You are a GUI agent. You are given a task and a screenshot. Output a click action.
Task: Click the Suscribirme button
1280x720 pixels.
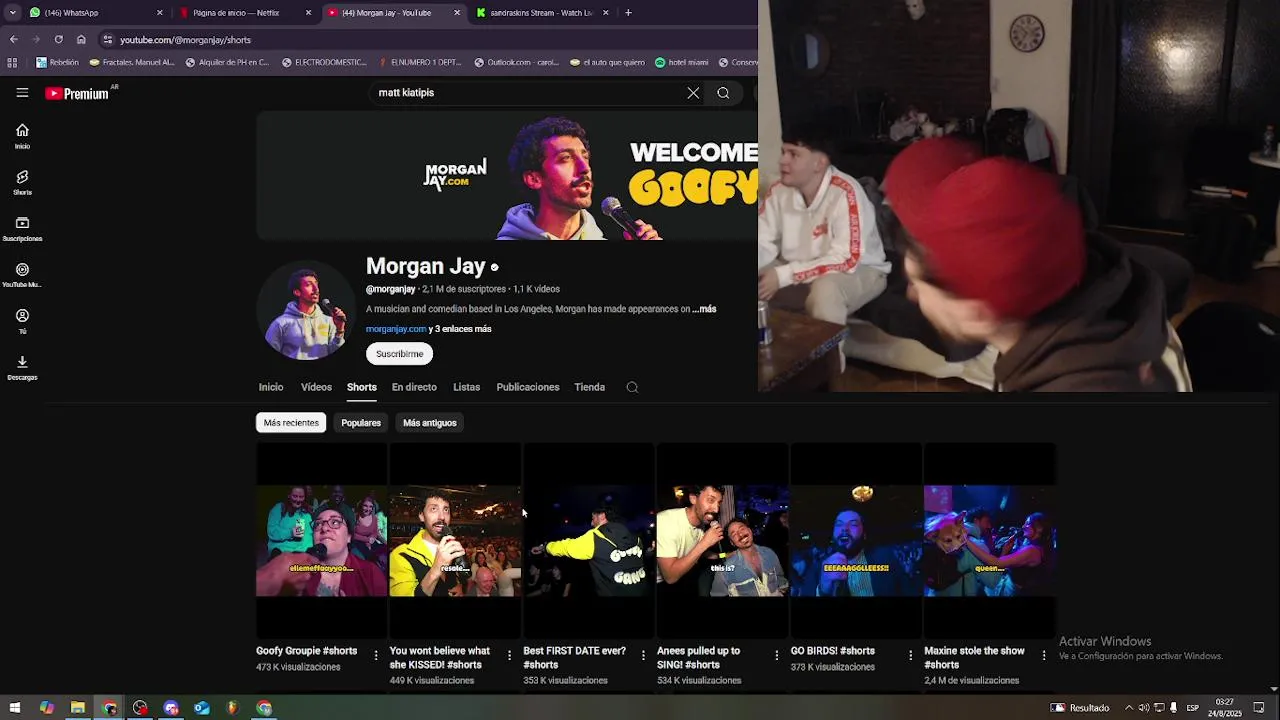(399, 354)
